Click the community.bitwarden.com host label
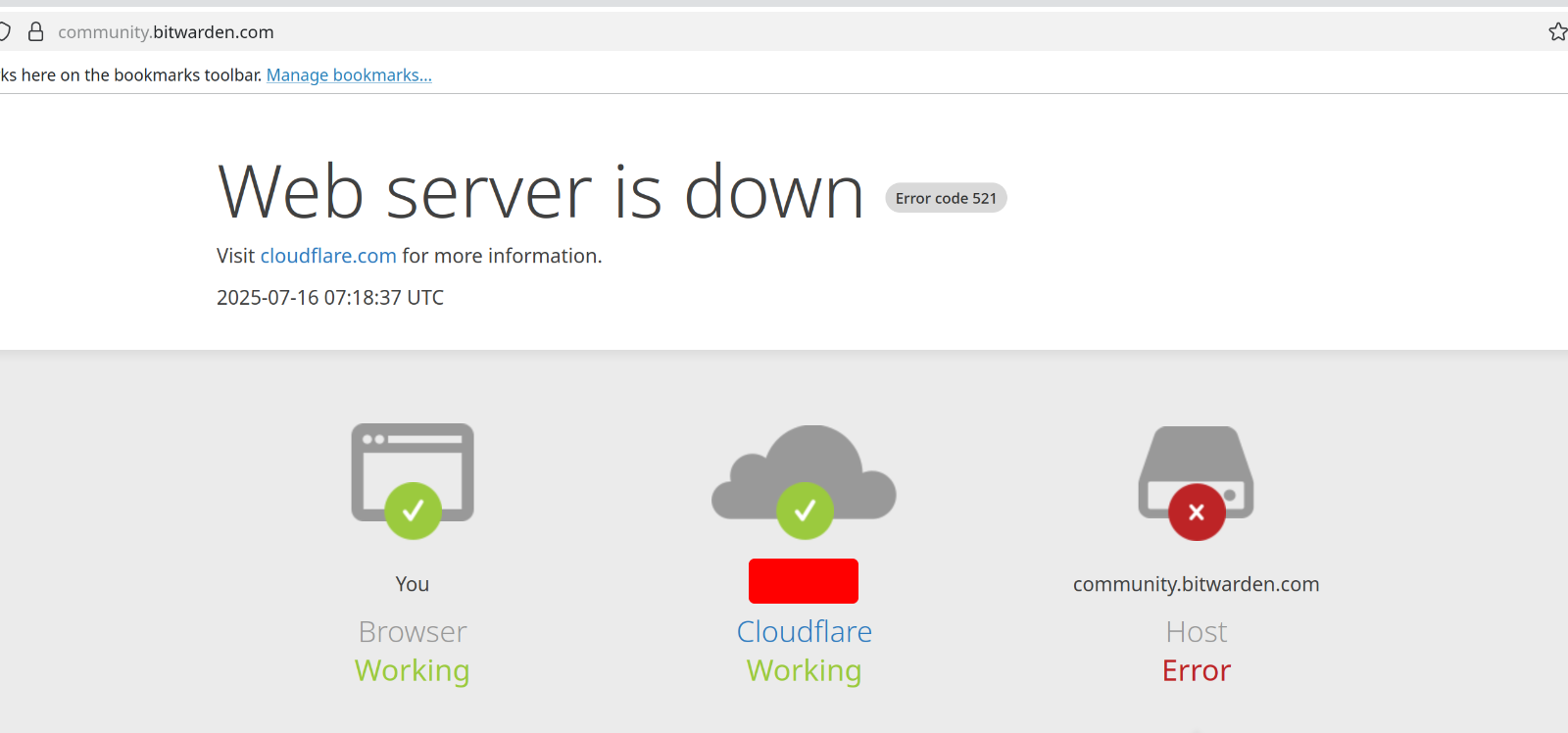Viewport: 1568px width, 733px height. click(x=1197, y=585)
